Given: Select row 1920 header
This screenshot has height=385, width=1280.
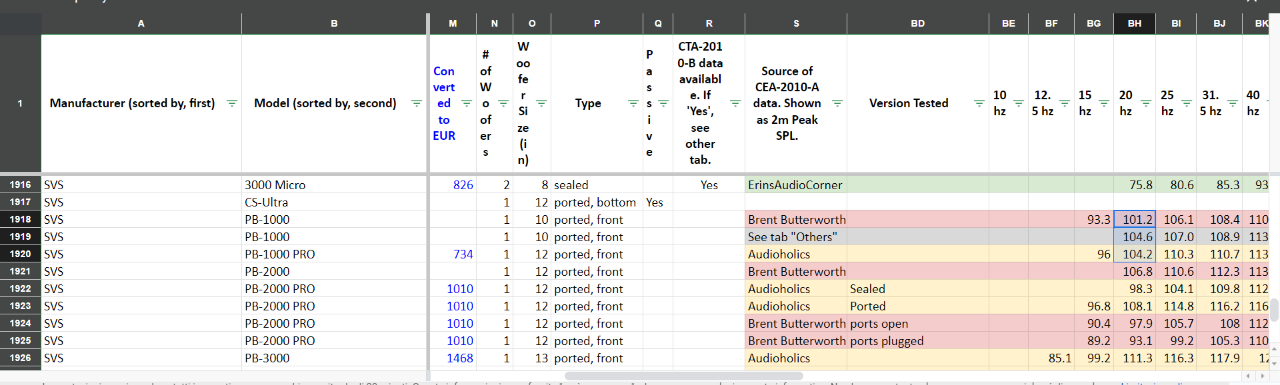Looking at the screenshot, I should 20,254.
